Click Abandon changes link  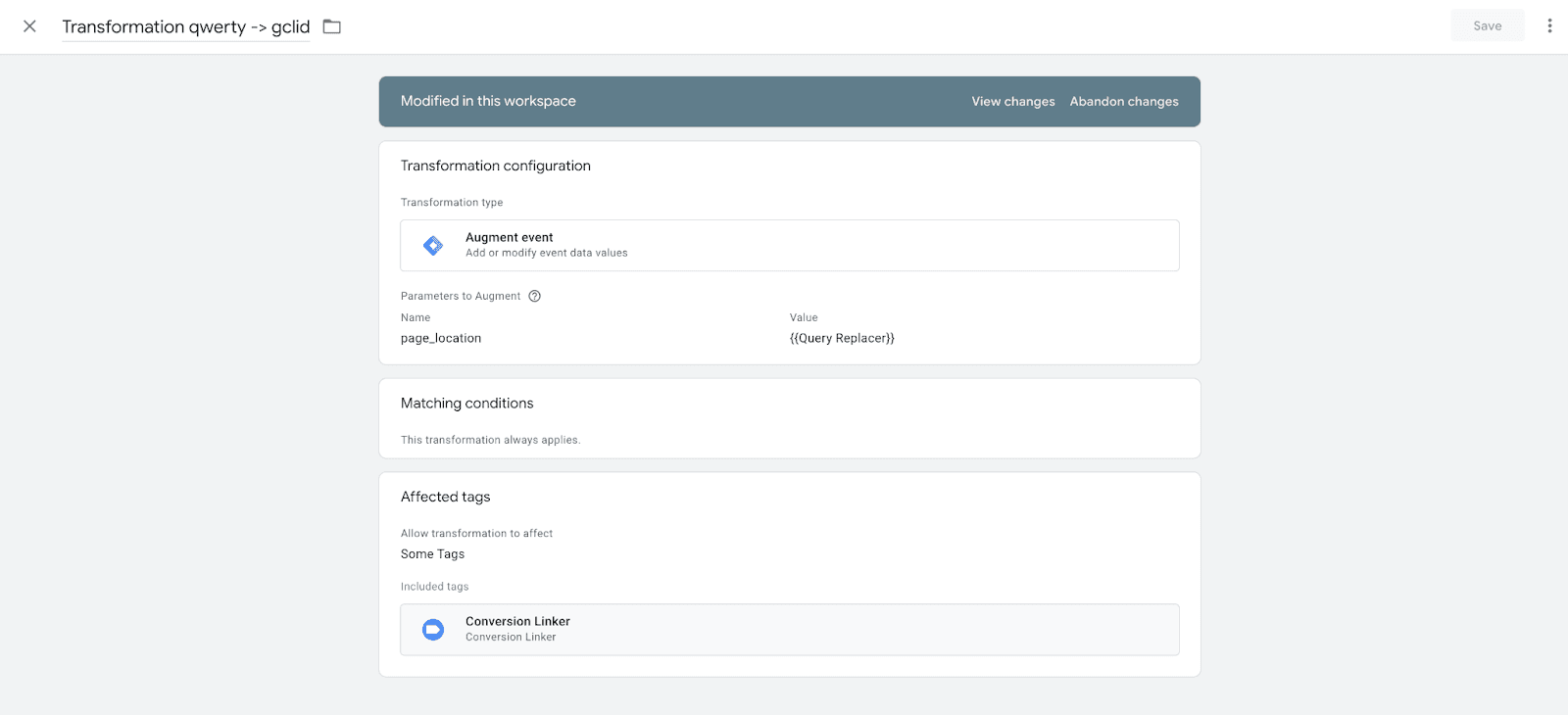tap(1124, 102)
